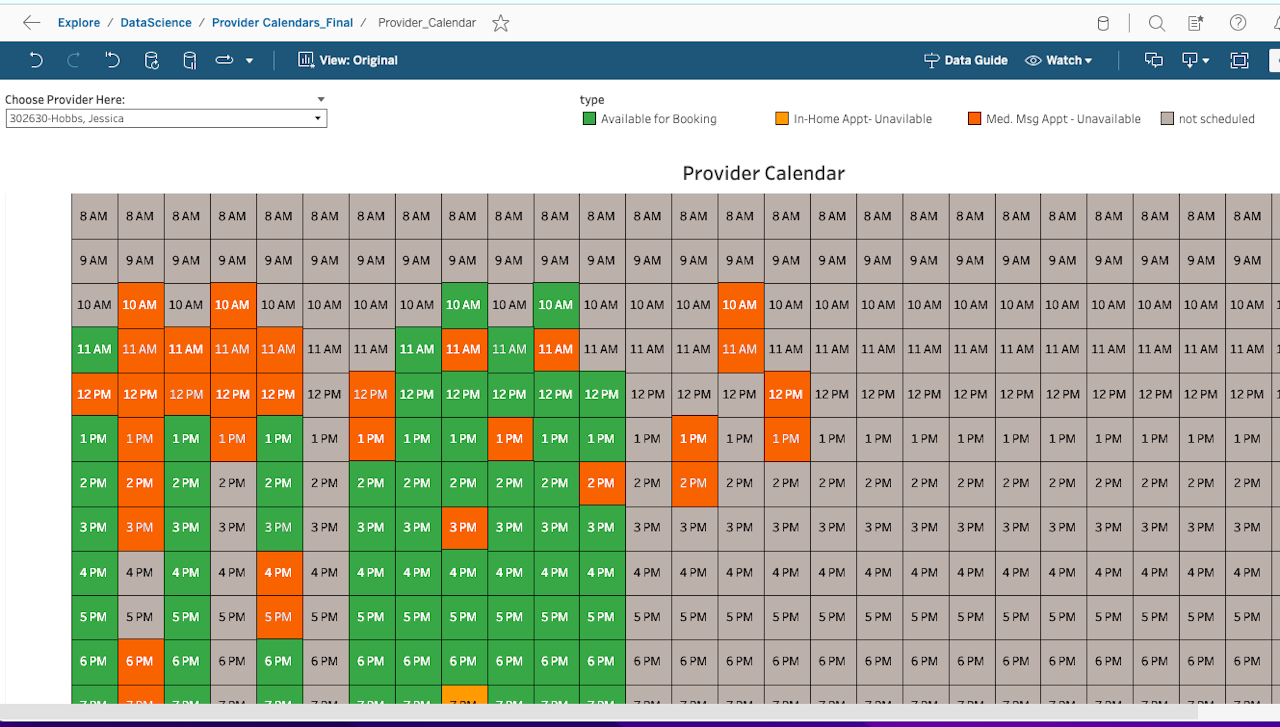Open the help question mark icon

coord(1238,23)
